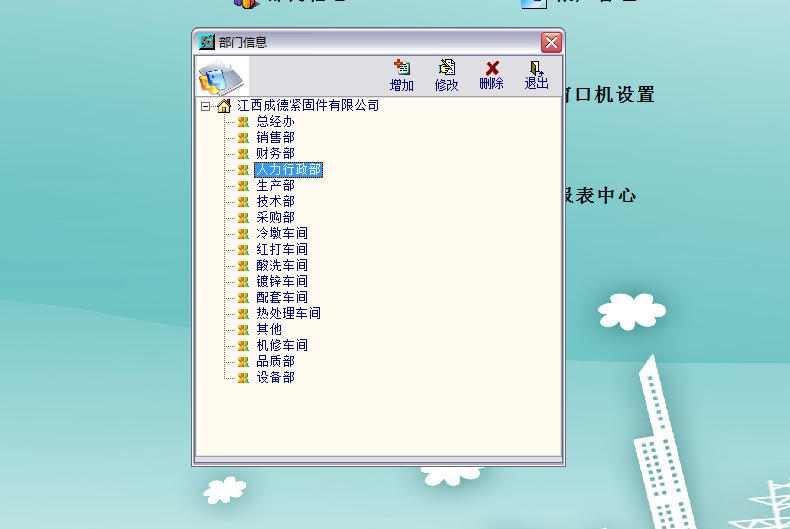Collapse the 江西成德紧固件有限公司 root node

pyautogui.click(x=205, y=106)
